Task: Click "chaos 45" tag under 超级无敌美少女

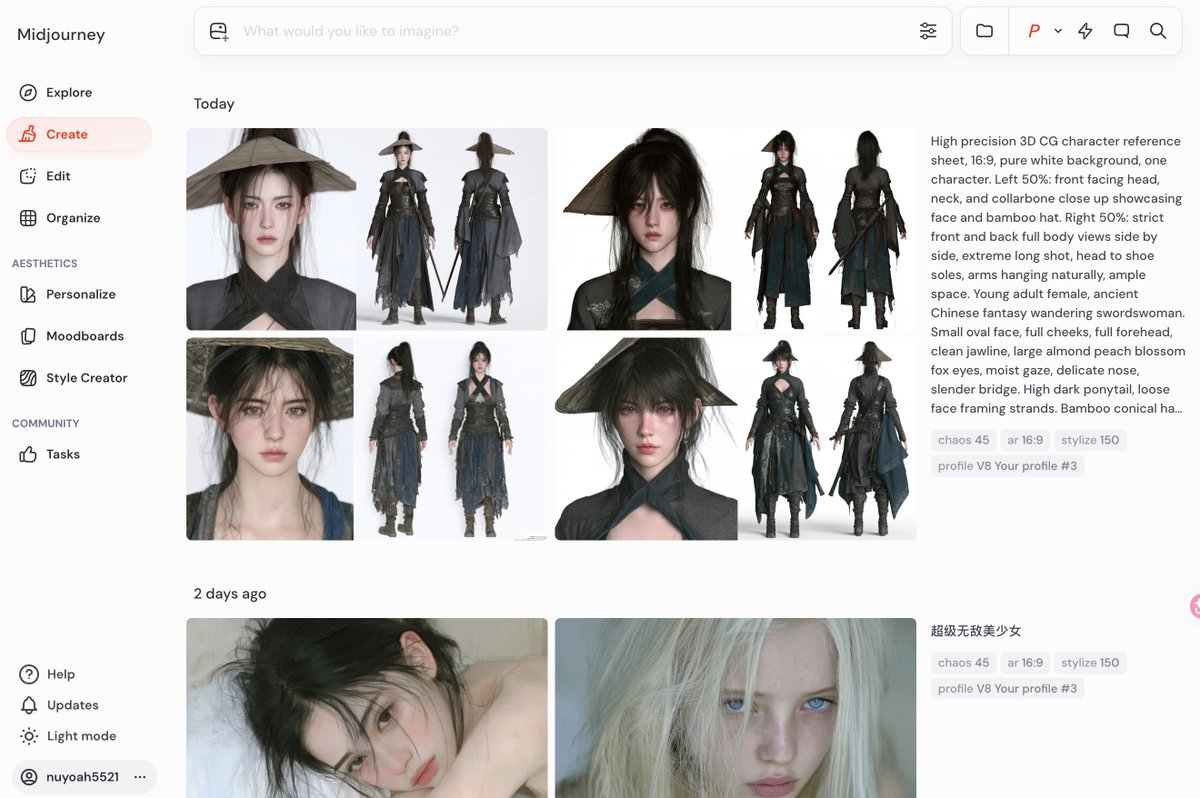Action: click(x=964, y=662)
